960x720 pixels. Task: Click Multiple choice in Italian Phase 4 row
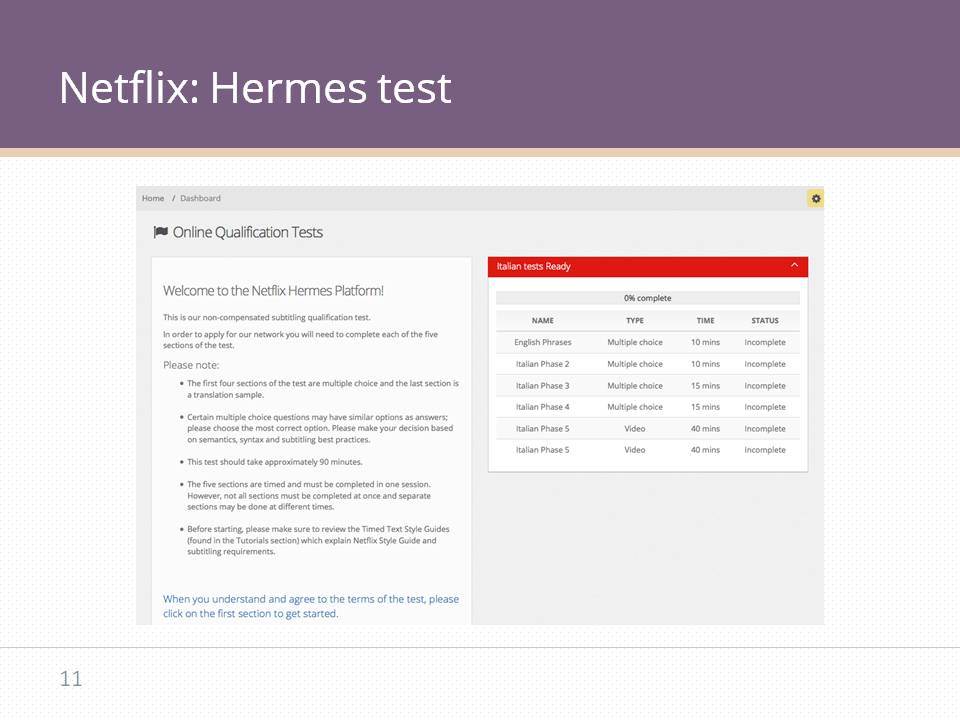coord(635,407)
